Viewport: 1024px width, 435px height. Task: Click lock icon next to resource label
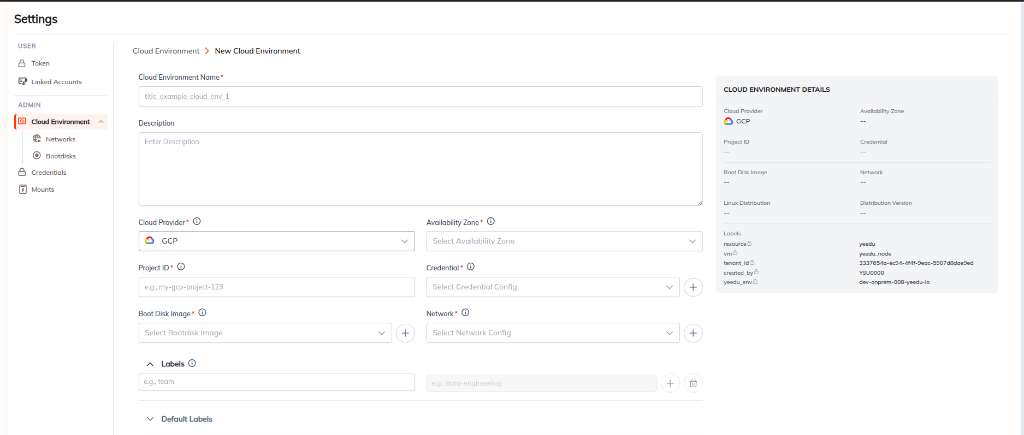(749, 244)
